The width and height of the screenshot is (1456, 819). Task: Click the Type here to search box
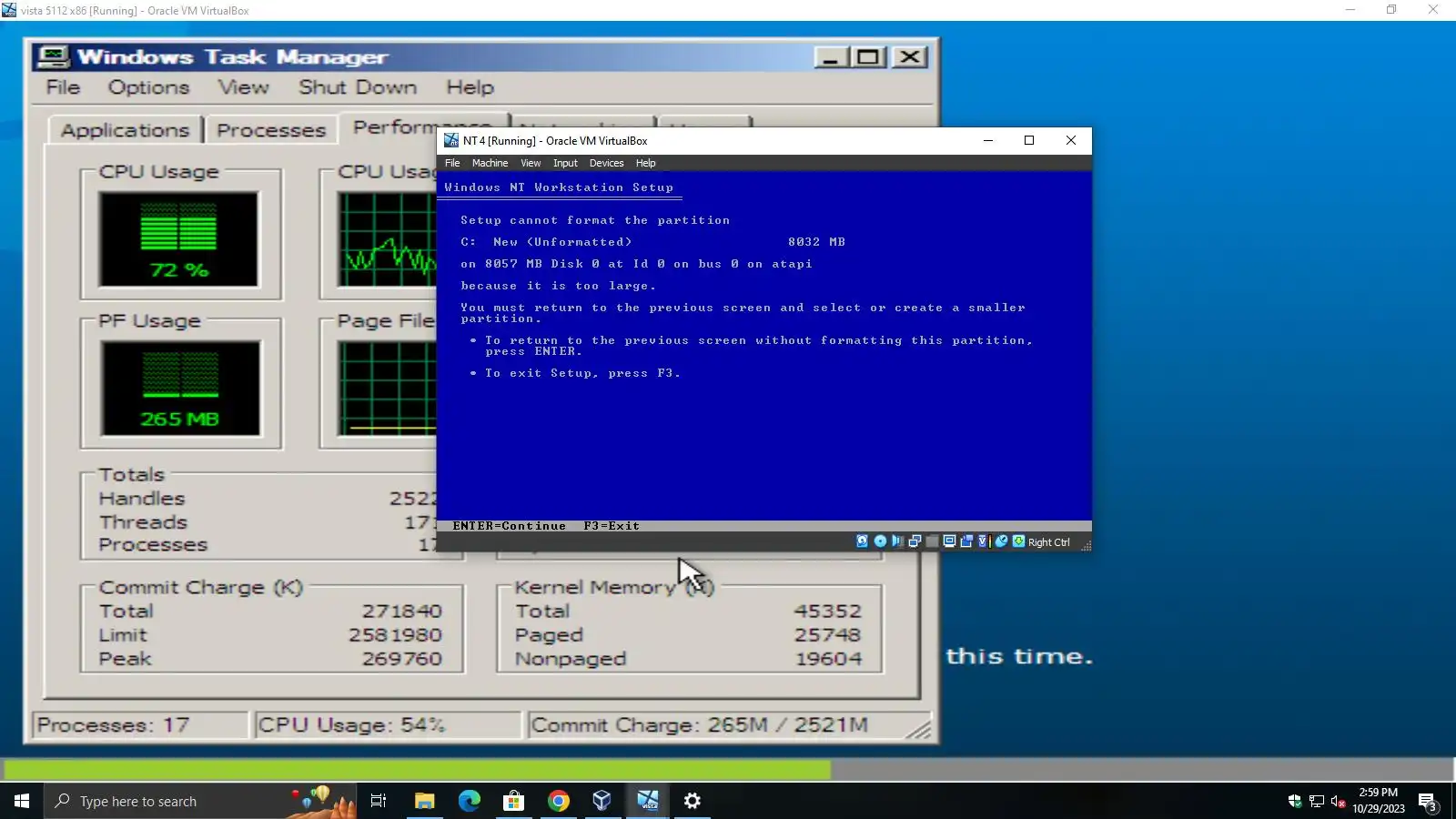pos(200,801)
